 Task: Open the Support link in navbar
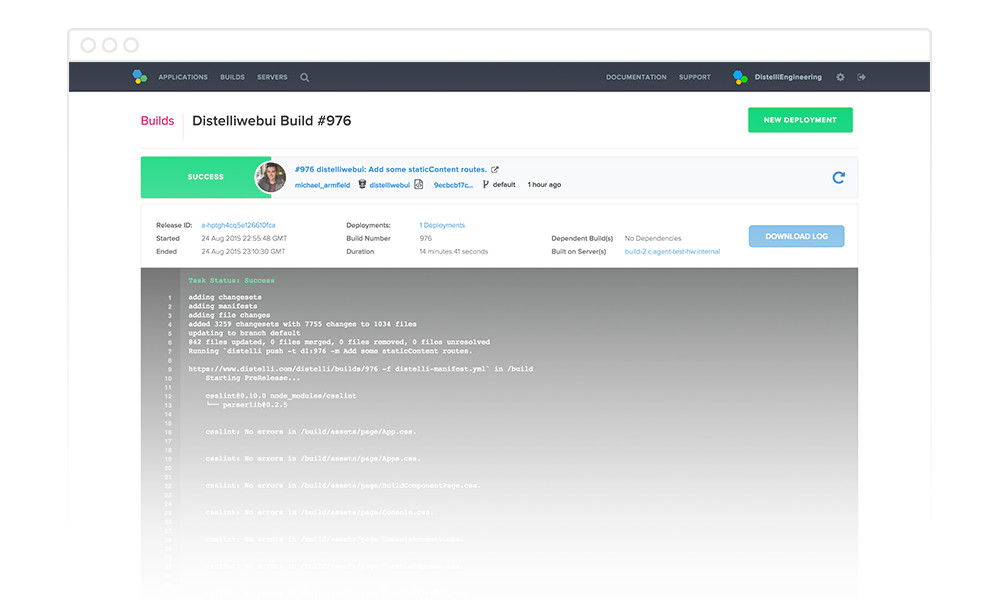695,77
